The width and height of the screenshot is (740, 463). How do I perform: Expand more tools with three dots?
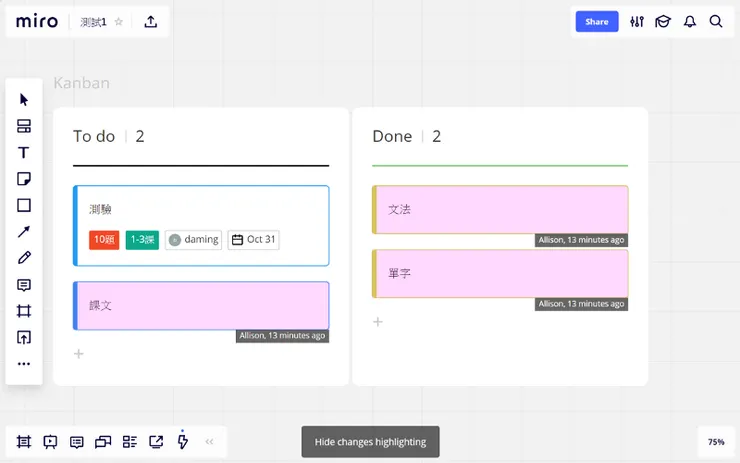point(24,364)
